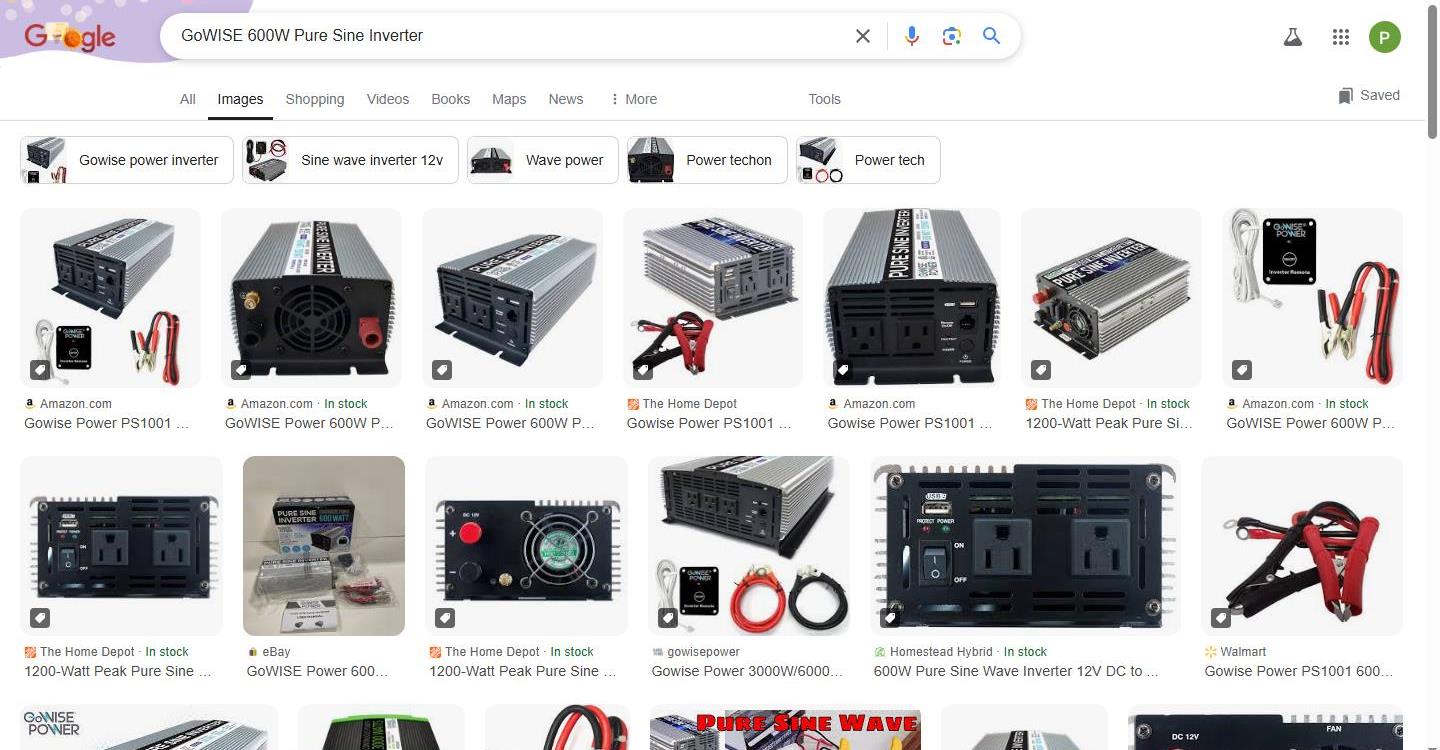Open the account profile avatar
This screenshot has width=1440, height=750.
pyautogui.click(x=1384, y=37)
